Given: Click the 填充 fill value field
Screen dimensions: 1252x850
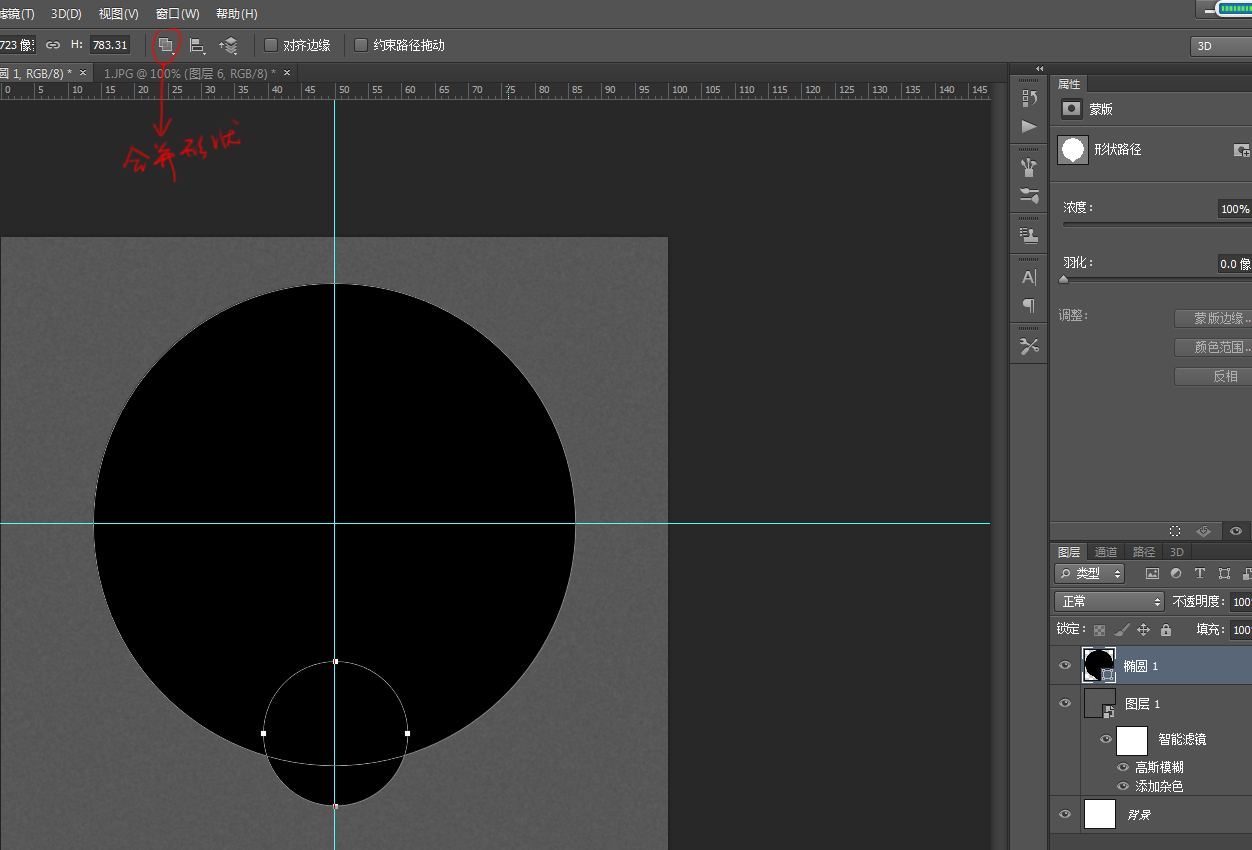Looking at the screenshot, I should (1241, 630).
